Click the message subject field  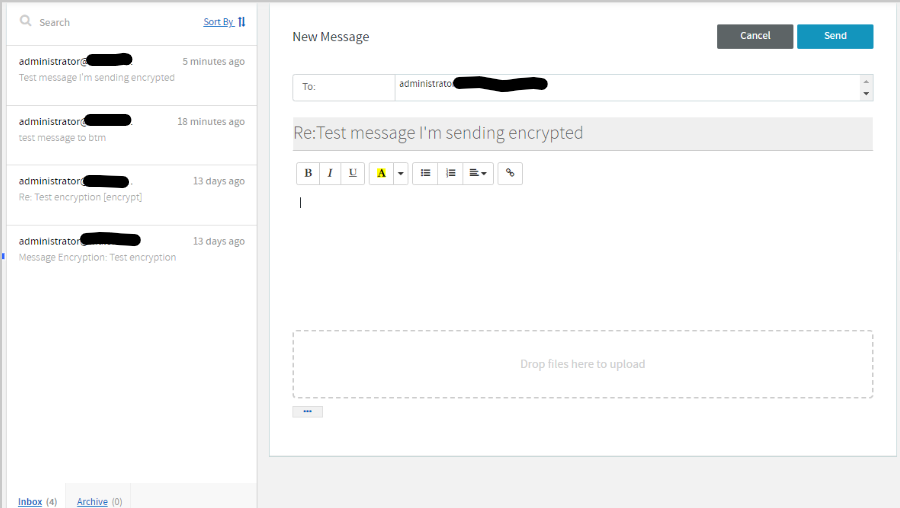point(582,133)
